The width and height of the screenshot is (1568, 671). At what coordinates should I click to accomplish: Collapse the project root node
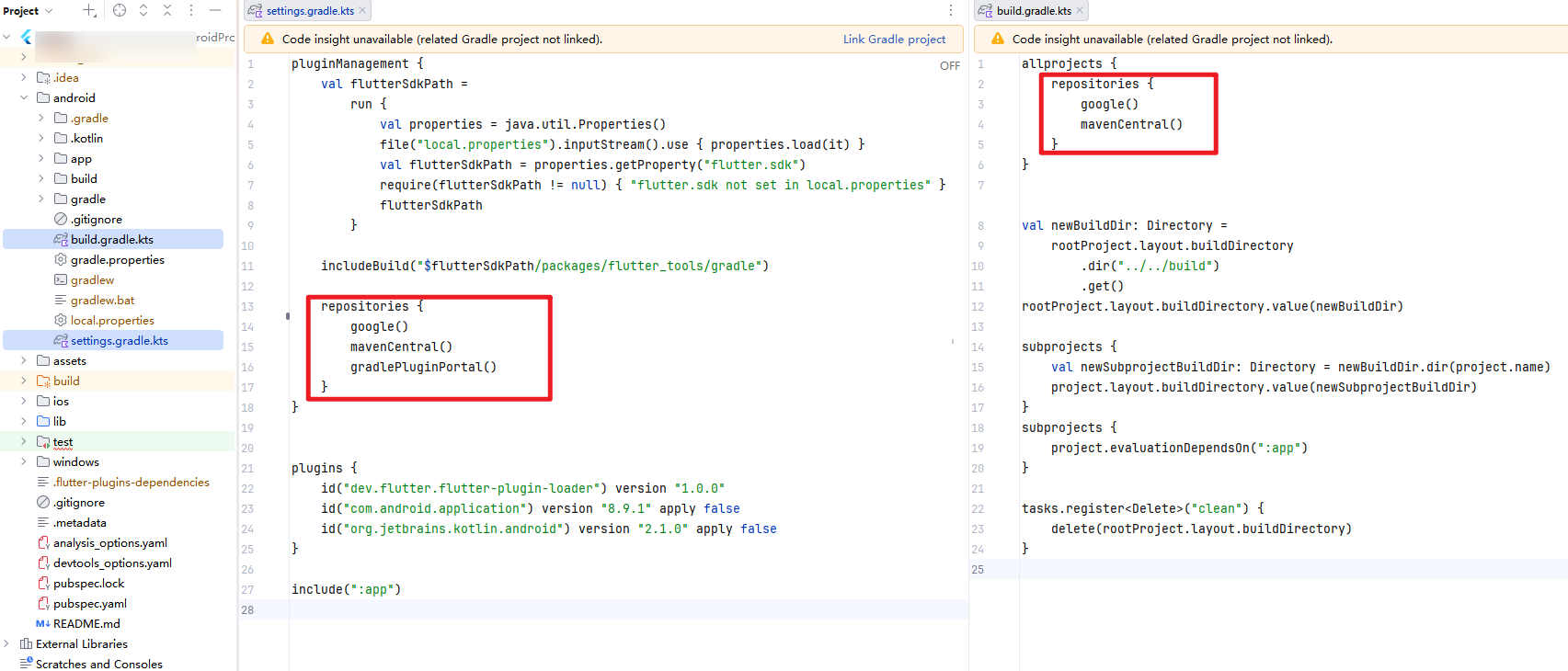(6, 37)
